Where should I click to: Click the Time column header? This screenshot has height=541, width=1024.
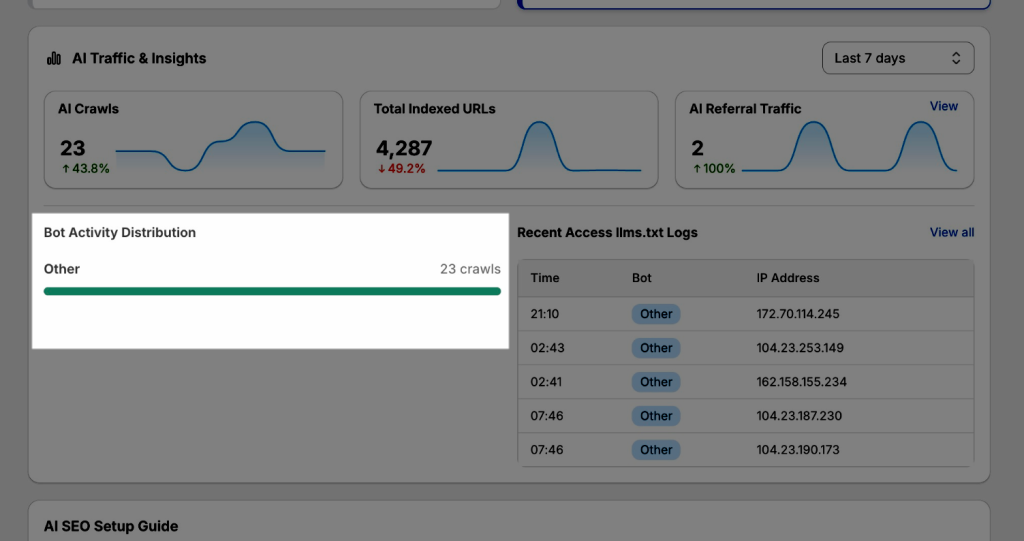(545, 278)
